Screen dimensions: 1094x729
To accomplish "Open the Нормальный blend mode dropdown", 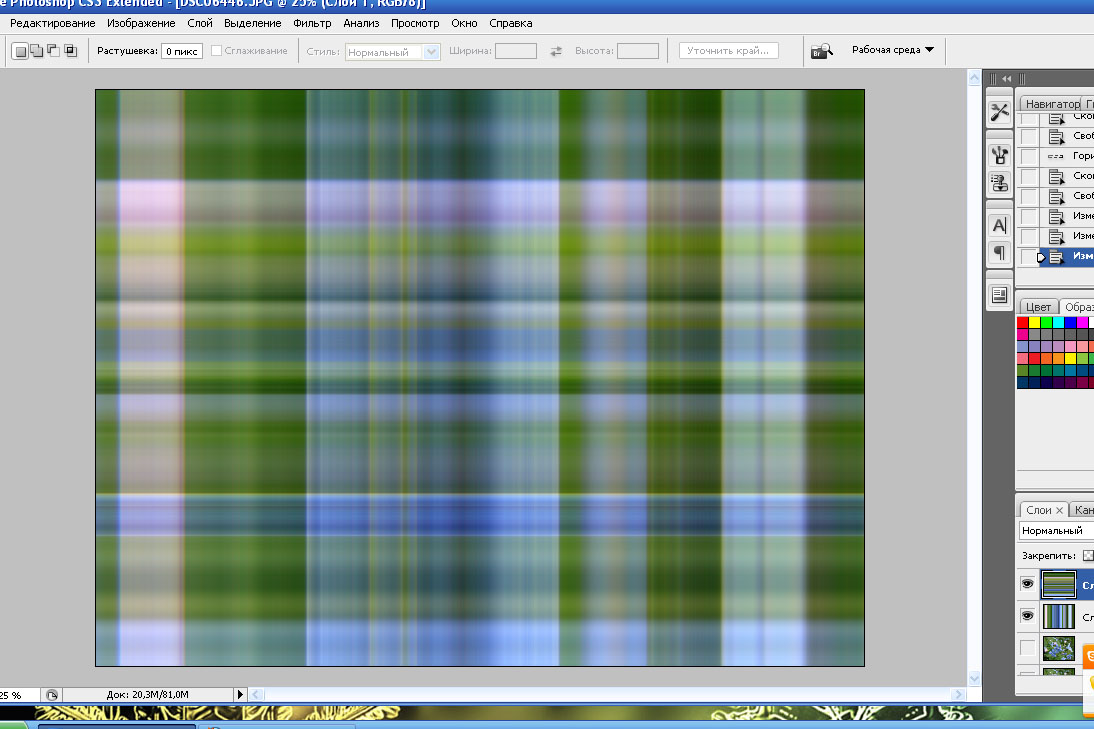I will pos(1055,531).
